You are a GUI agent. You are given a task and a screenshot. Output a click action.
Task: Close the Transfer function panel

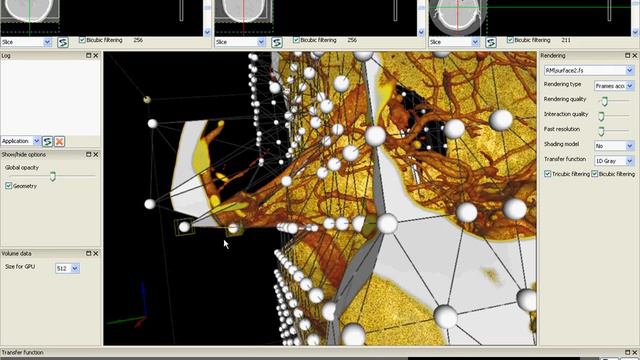[x=635, y=352]
